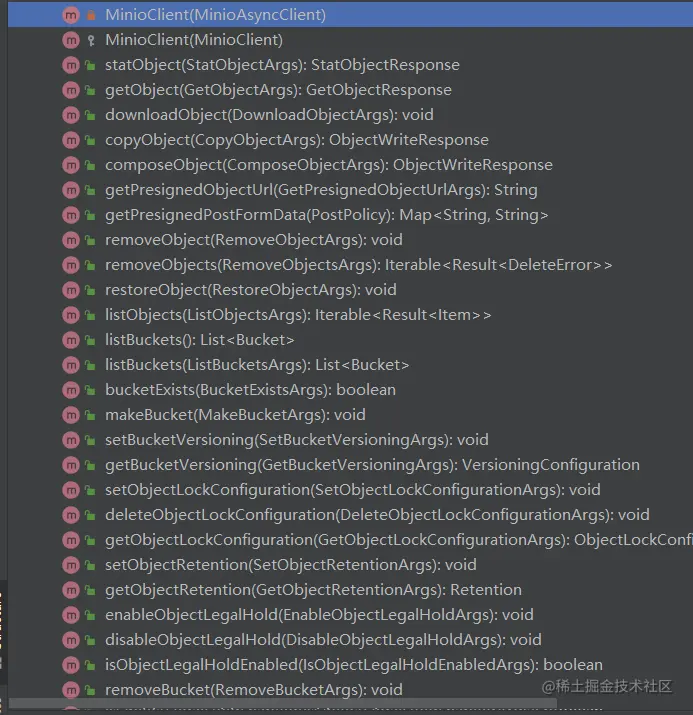Click the method icon beside enableObjectLegalHold

pyautogui.click(x=71, y=615)
